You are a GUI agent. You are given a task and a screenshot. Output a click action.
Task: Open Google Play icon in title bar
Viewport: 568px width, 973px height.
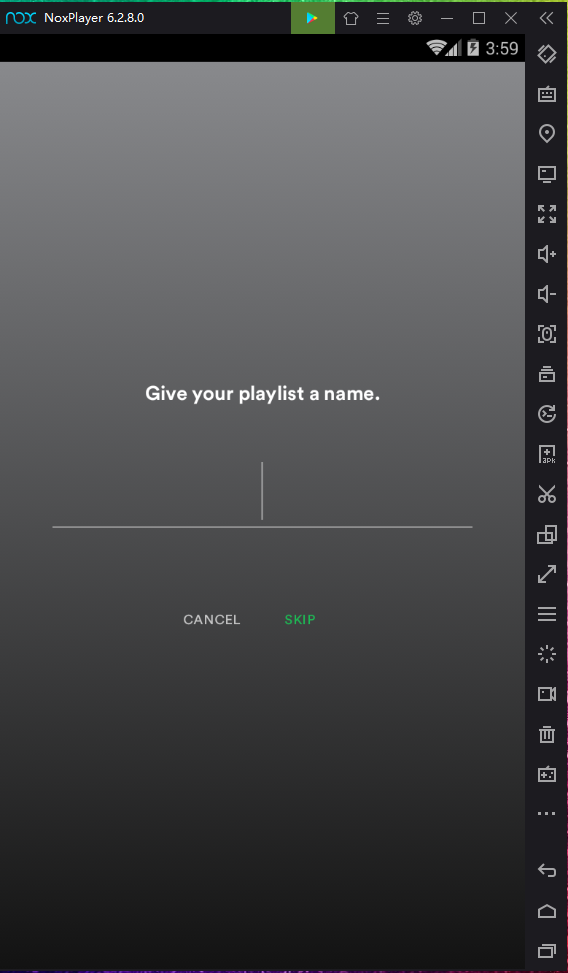coord(312,18)
